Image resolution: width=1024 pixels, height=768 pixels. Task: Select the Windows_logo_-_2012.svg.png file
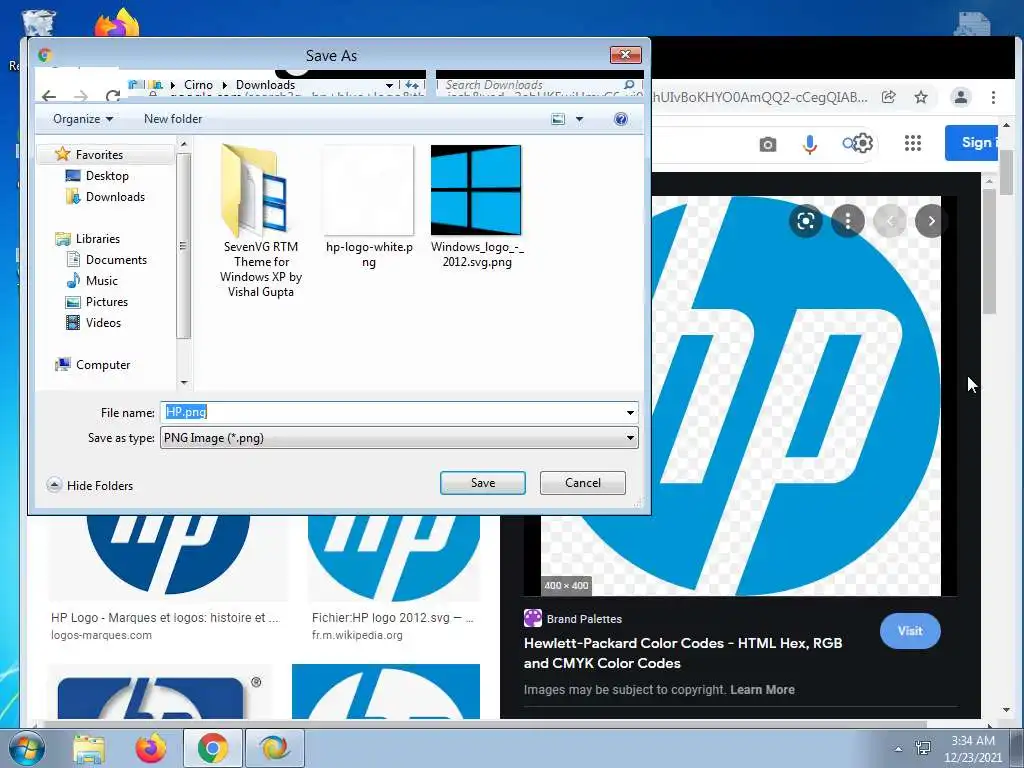[x=477, y=206]
